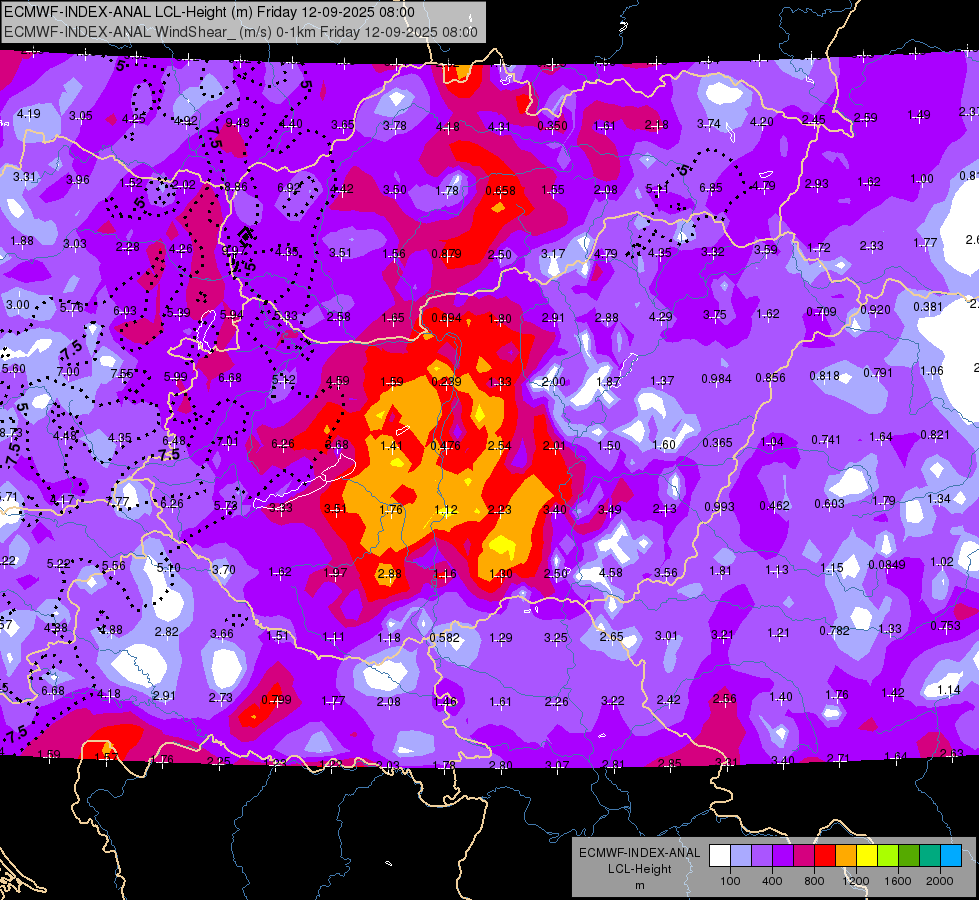979x900 pixels.
Task: Select the blue legend color swatch
Action: (x=951, y=856)
